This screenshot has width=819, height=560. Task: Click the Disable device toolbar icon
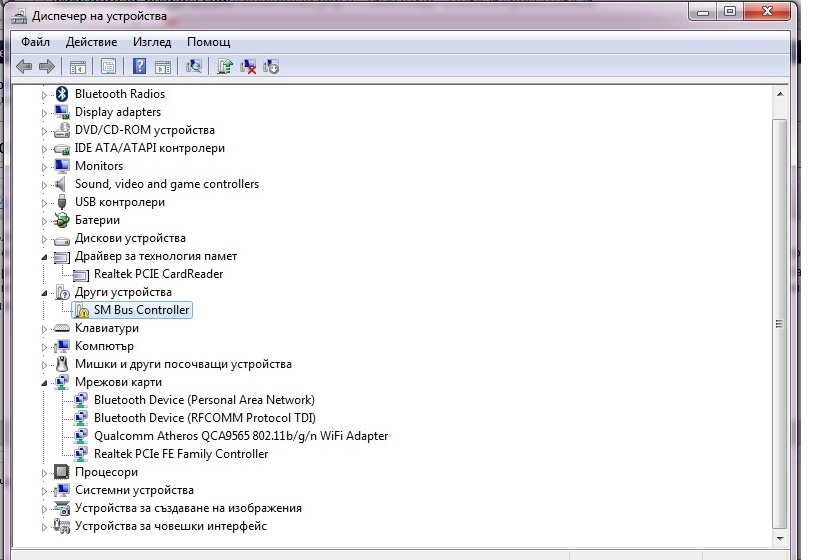click(270, 66)
